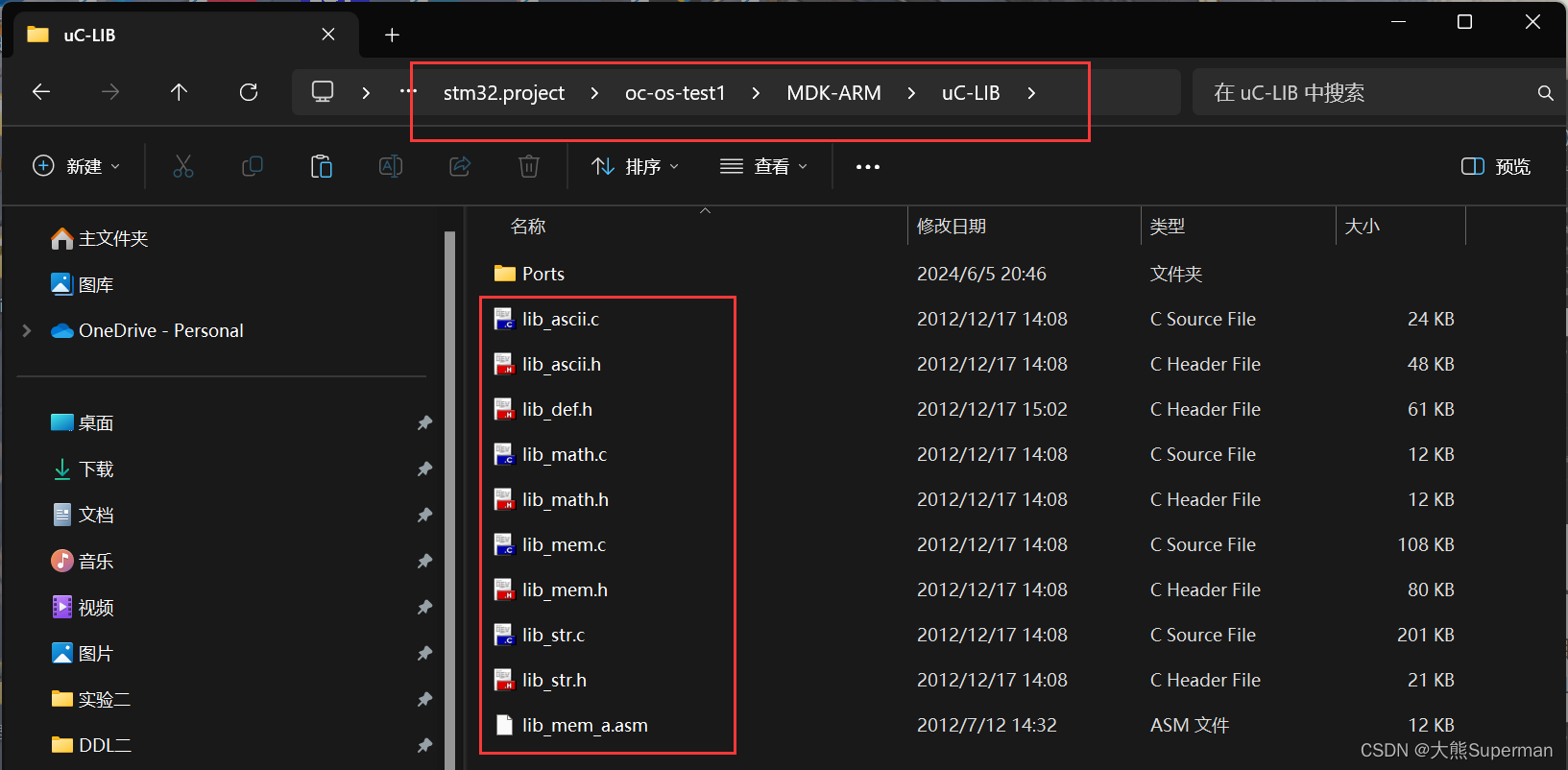Select the lib_ascii.c file icon

pos(504,319)
